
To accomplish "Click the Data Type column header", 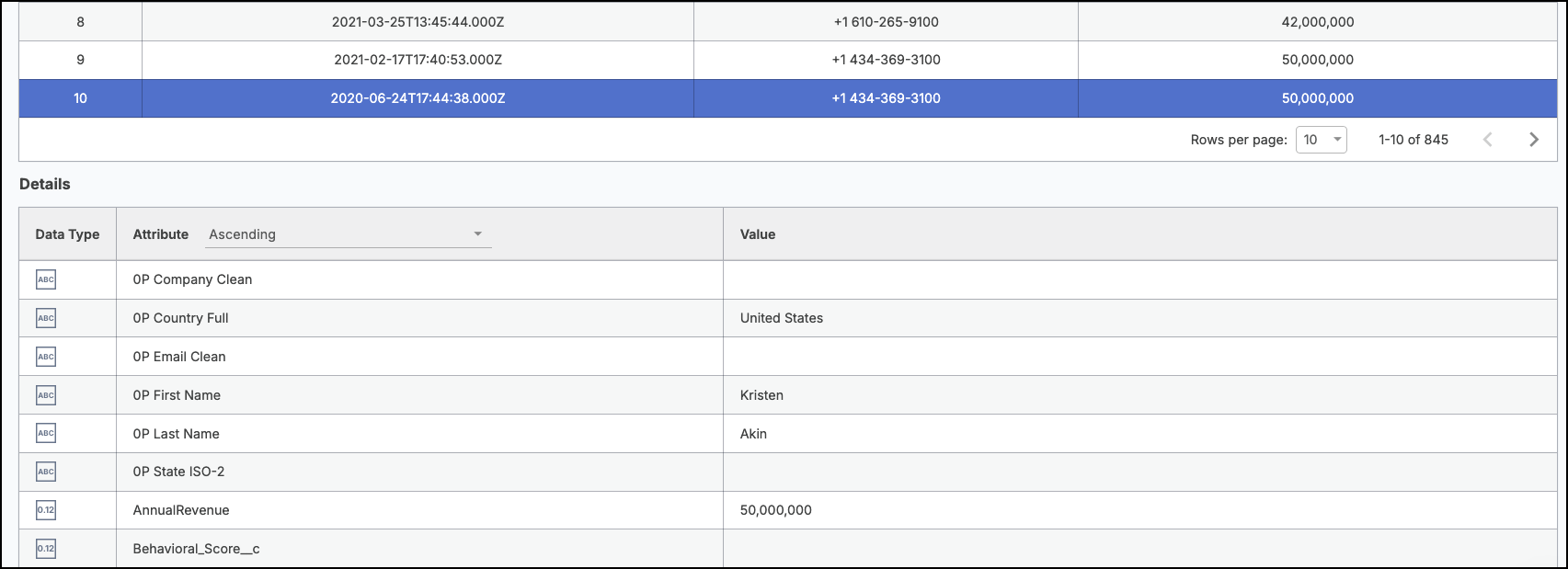I will (67, 234).
